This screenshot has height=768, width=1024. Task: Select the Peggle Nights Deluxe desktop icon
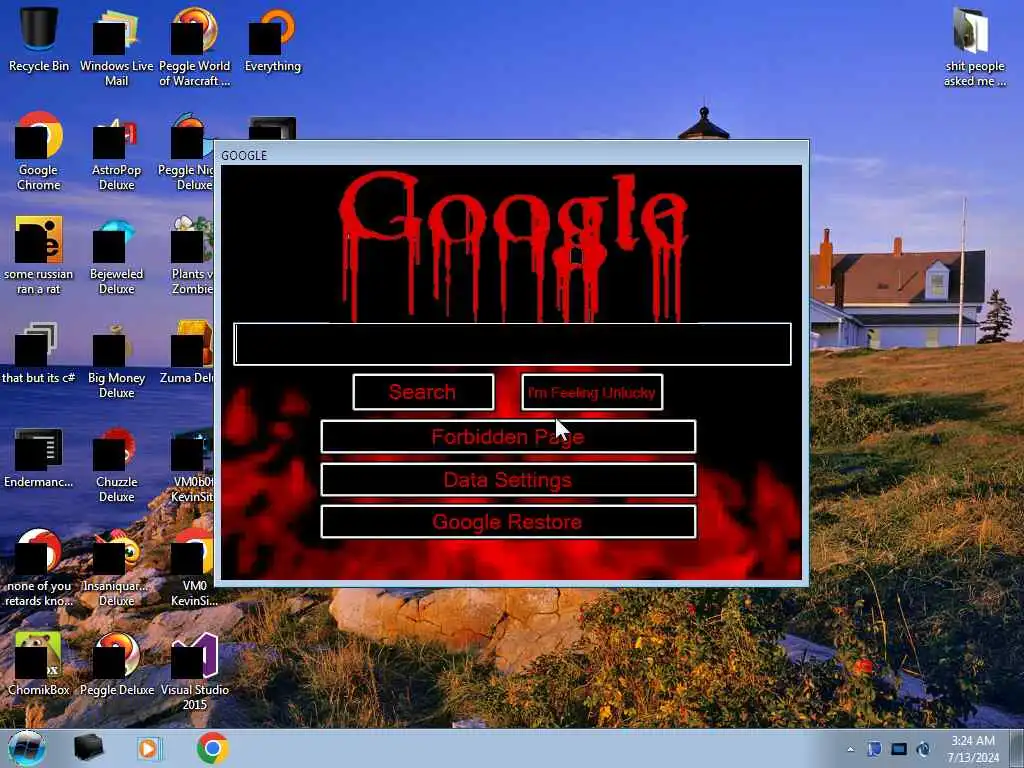[x=186, y=152]
